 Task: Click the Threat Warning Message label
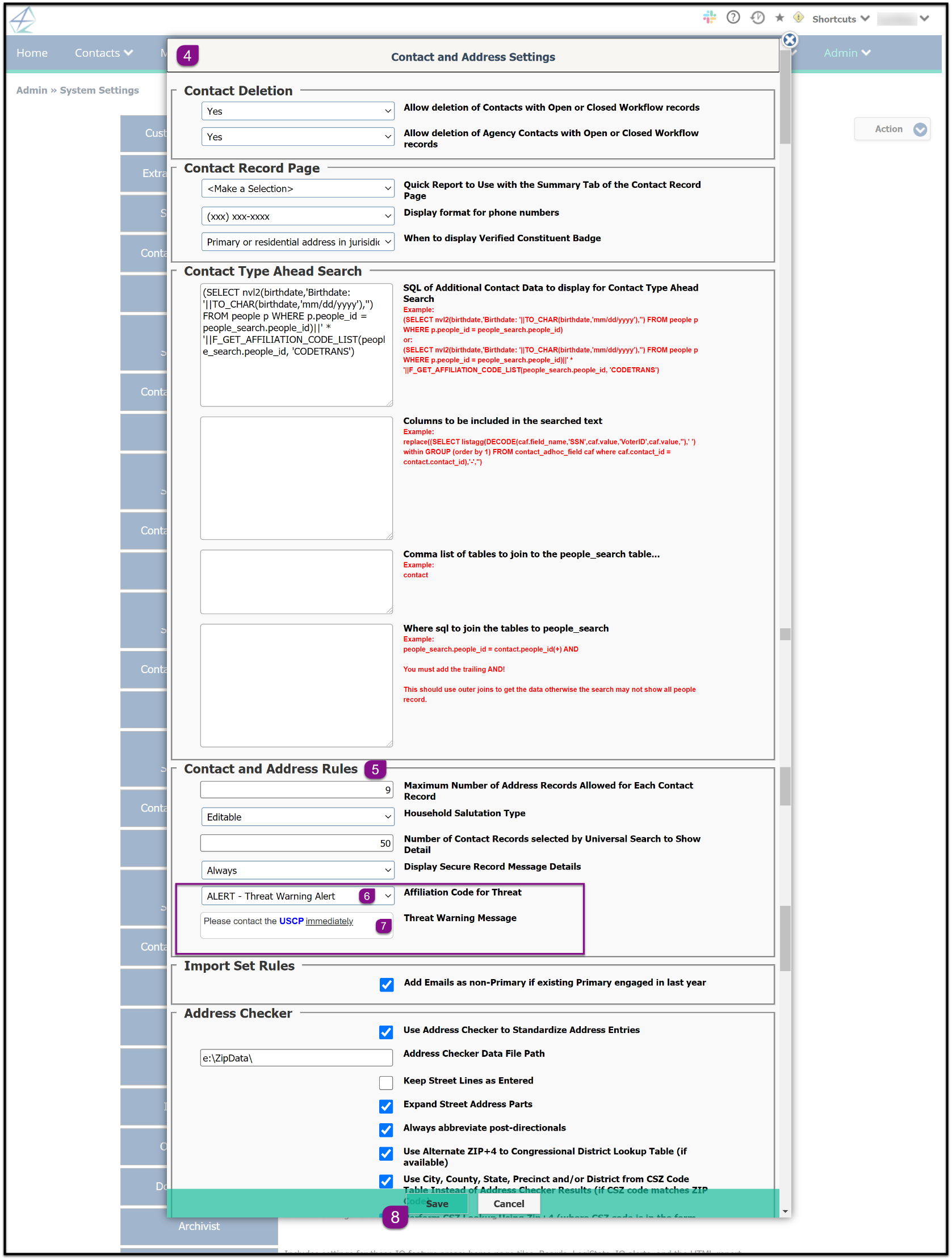tap(460, 918)
